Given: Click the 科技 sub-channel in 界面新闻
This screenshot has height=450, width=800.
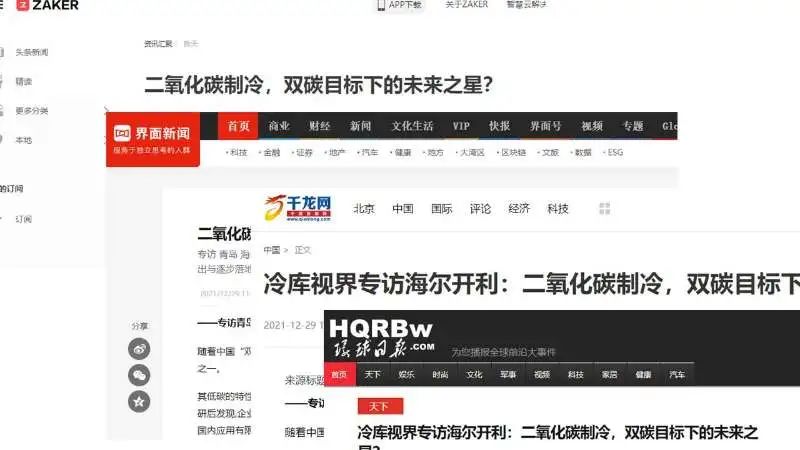Looking at the screenshot, I should (238, 153).
